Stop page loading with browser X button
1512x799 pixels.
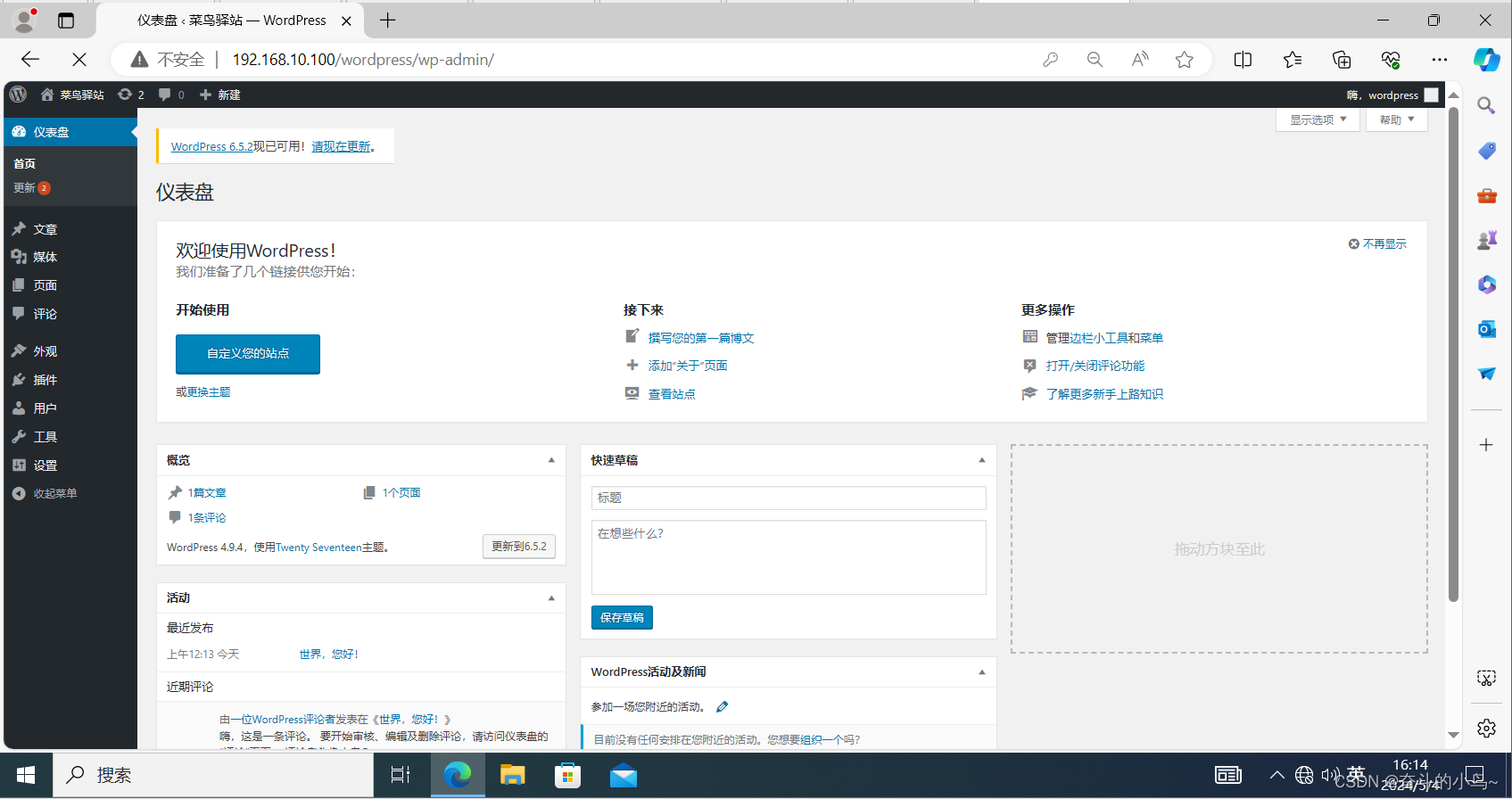[x=78, y=60]
